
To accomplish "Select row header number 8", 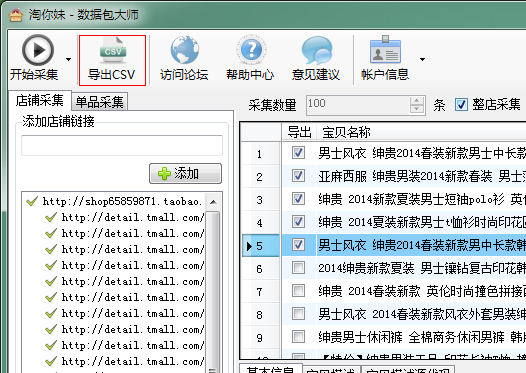I will [260, 315].
